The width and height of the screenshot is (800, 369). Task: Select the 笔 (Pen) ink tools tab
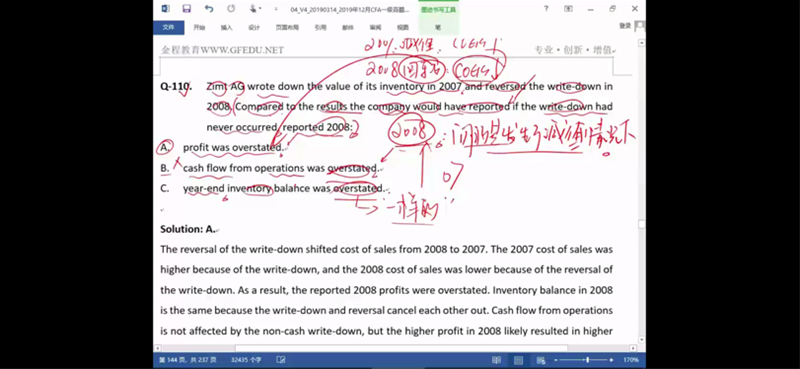[438, 28]
